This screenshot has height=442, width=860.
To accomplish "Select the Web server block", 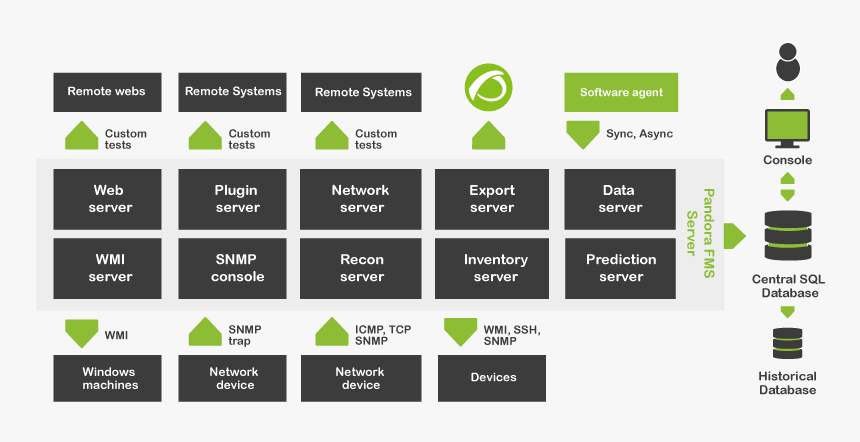I will pyautogui.click(x=108, y=199).
